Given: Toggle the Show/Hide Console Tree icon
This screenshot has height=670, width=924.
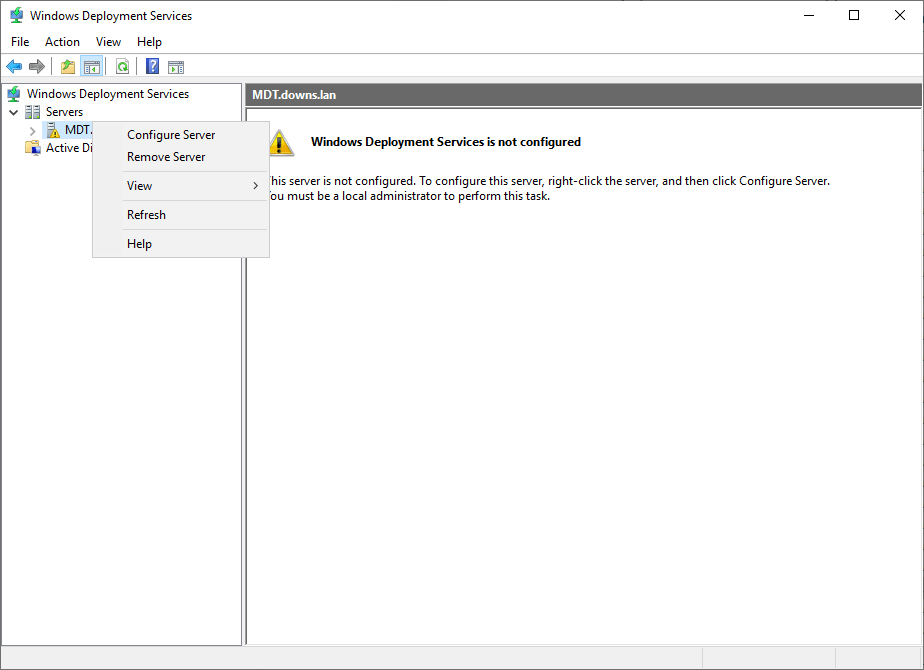Looking at the screenshot, I should tap(92, 67).
